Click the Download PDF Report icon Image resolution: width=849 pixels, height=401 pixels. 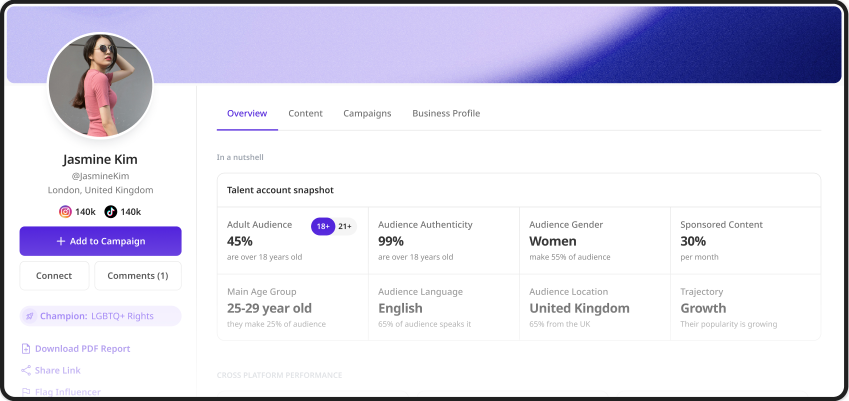[x=26, y=349]
